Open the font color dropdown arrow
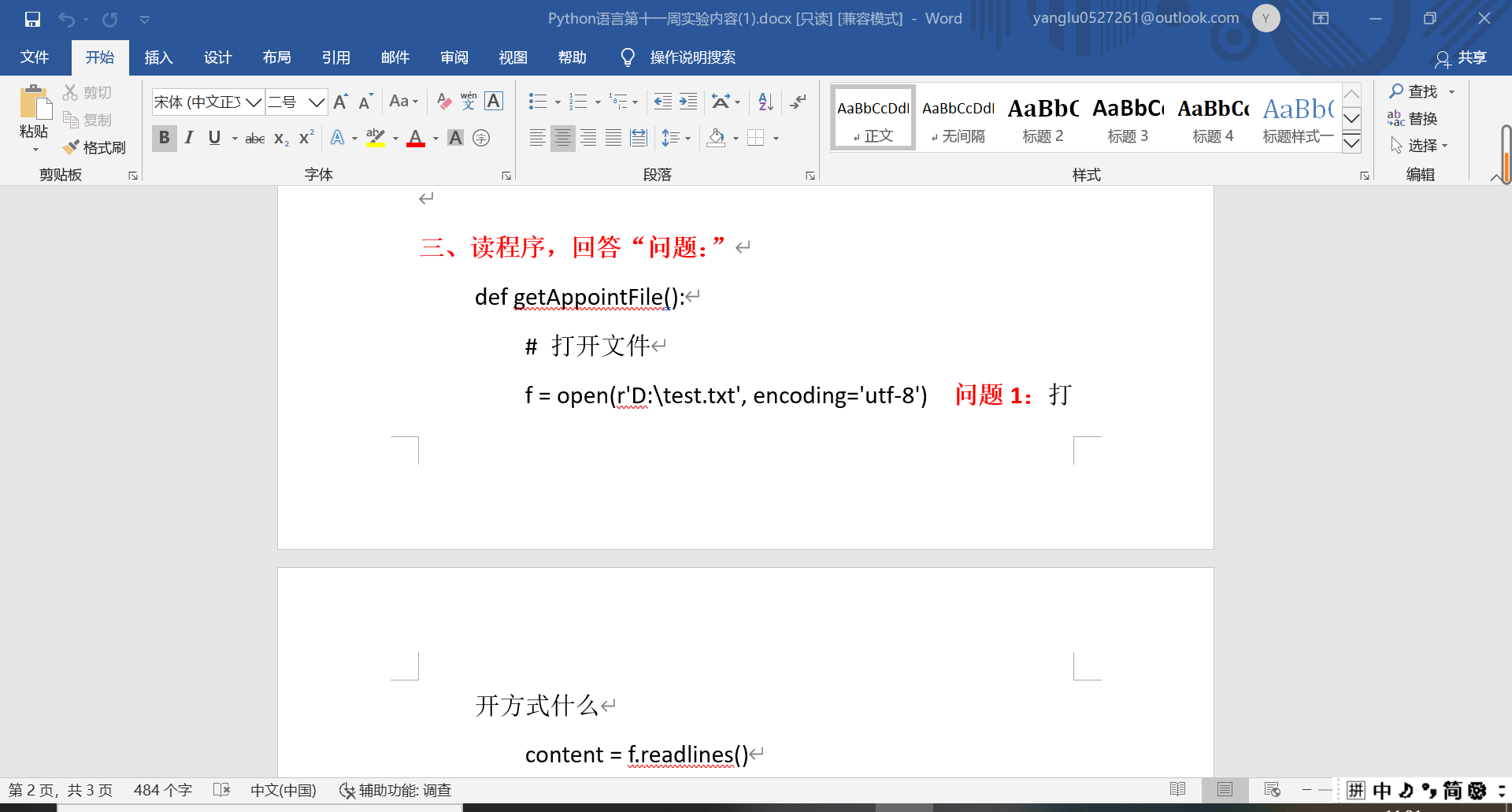This screenshot has width=1512, height=812. (435, 139)
